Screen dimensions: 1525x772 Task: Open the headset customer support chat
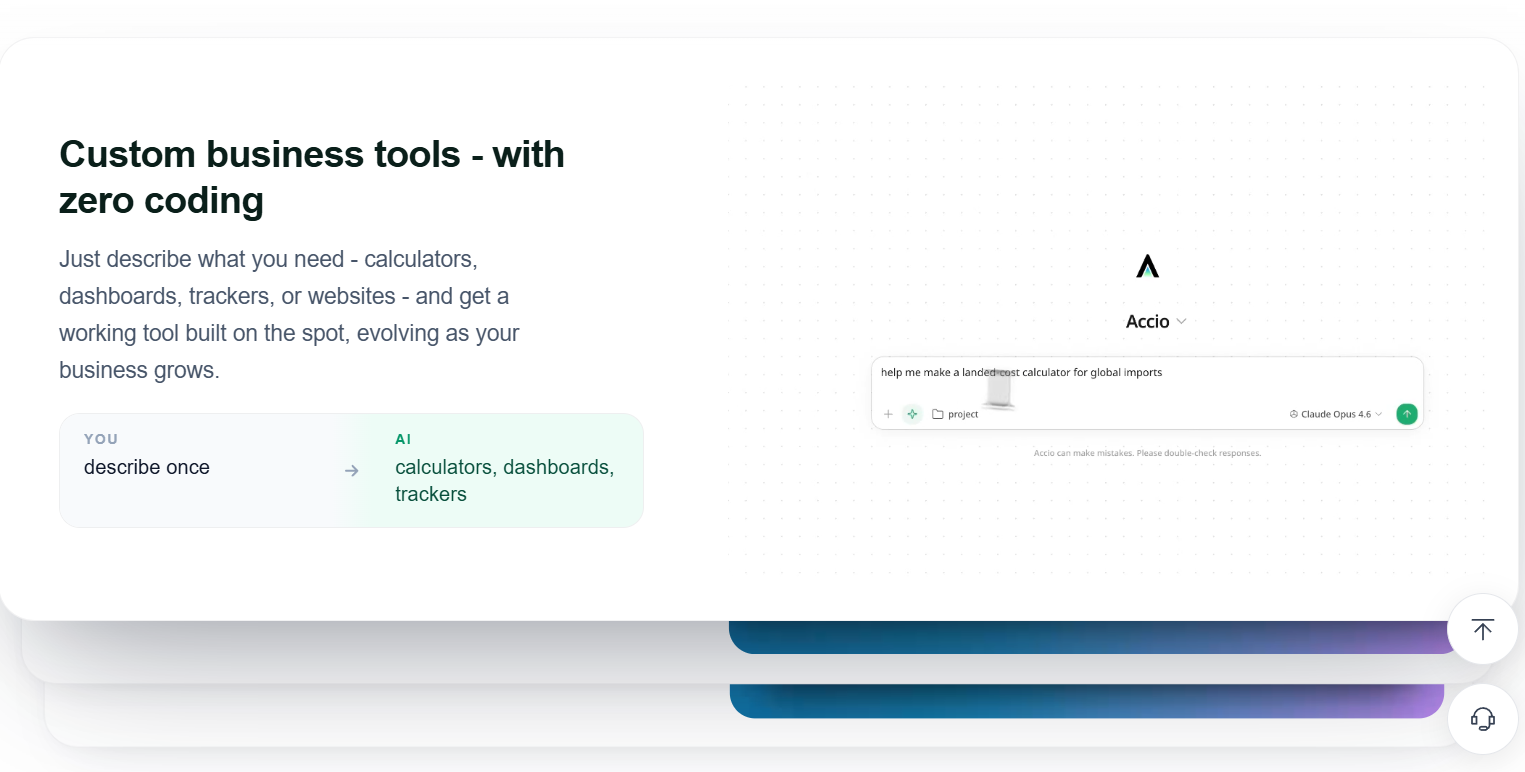[x=1482, y=718]
